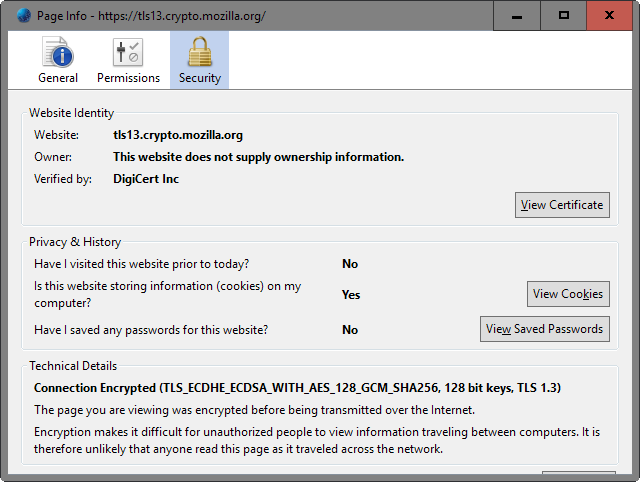Click 'Encryption makes it difficult' paragraph
Screen dimensions: 640x482
(x=317, y=440)
